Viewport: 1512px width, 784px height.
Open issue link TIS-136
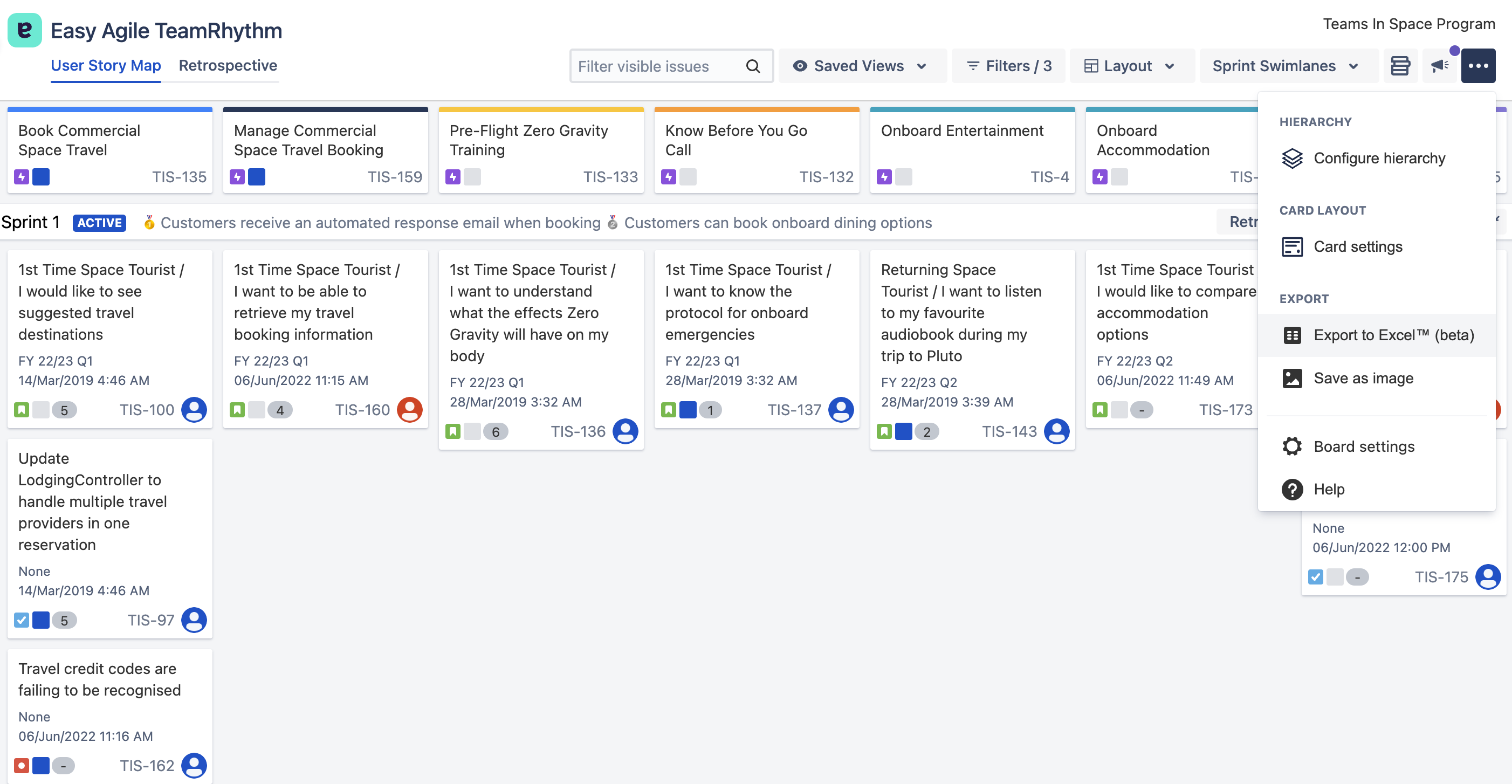(x=578, y=431)
